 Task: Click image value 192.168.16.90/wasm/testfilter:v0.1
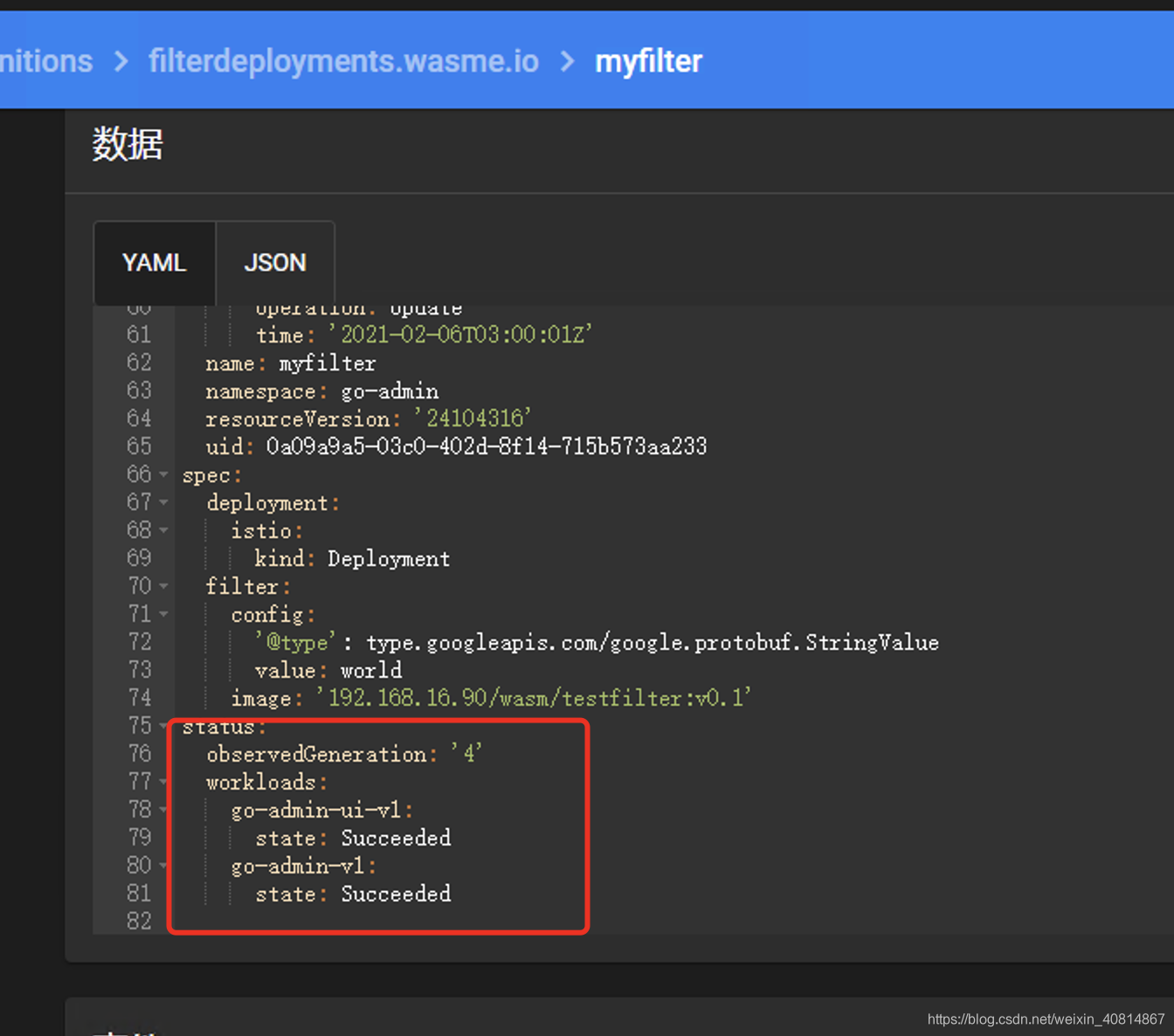[x=534, y=698]
